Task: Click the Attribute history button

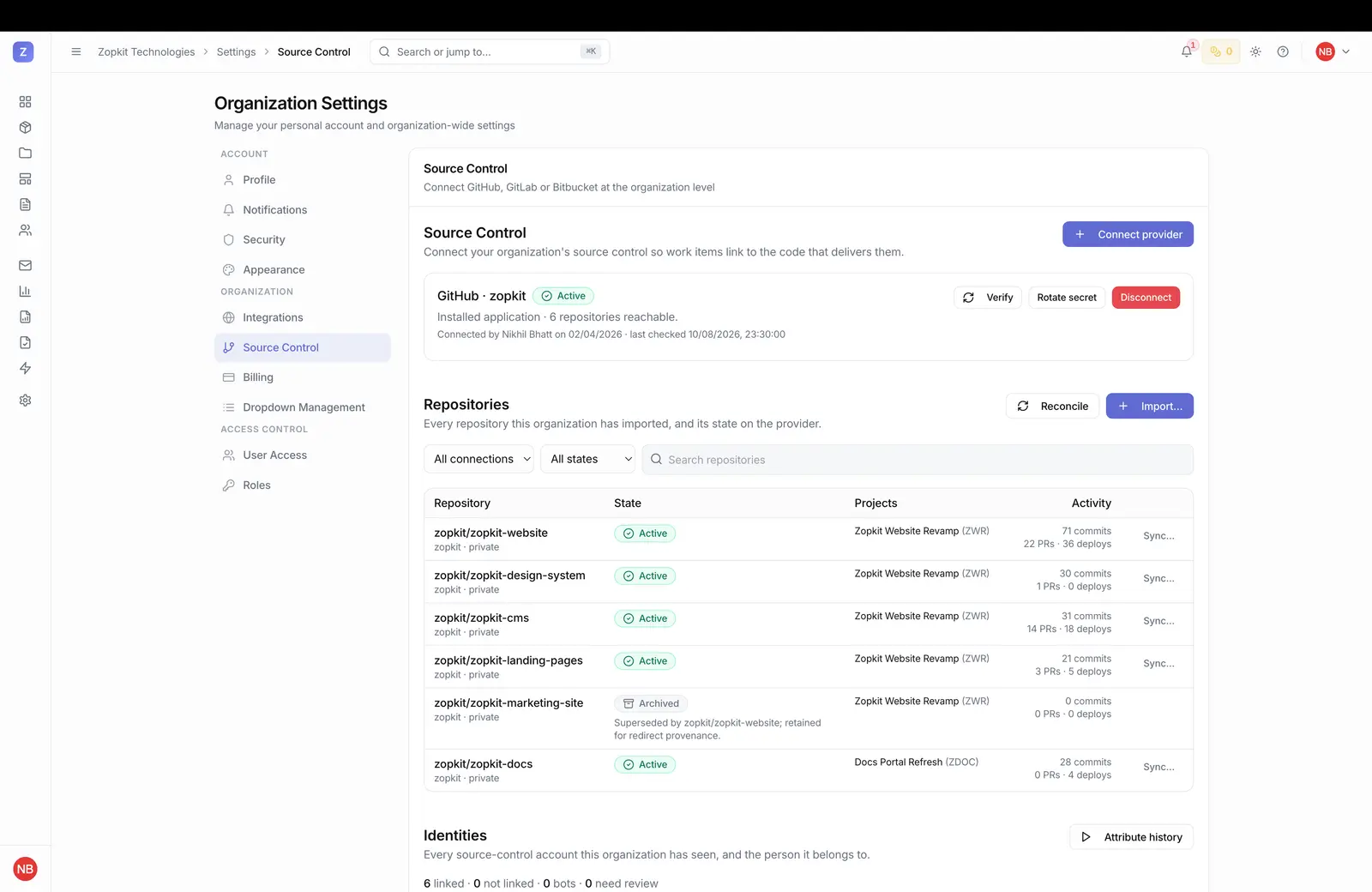Action: [x=1131, y=837]
